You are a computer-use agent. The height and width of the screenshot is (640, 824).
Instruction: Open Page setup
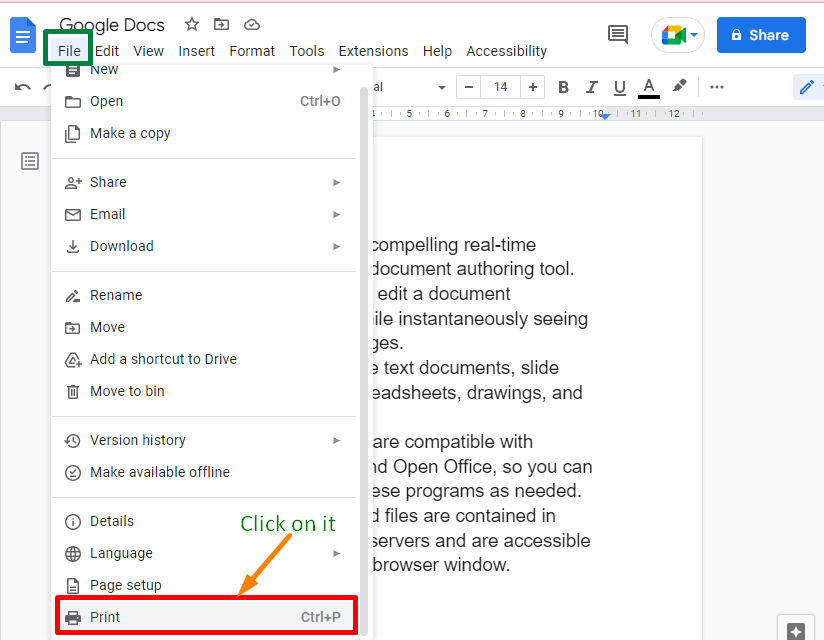click(x=205, y=585)
